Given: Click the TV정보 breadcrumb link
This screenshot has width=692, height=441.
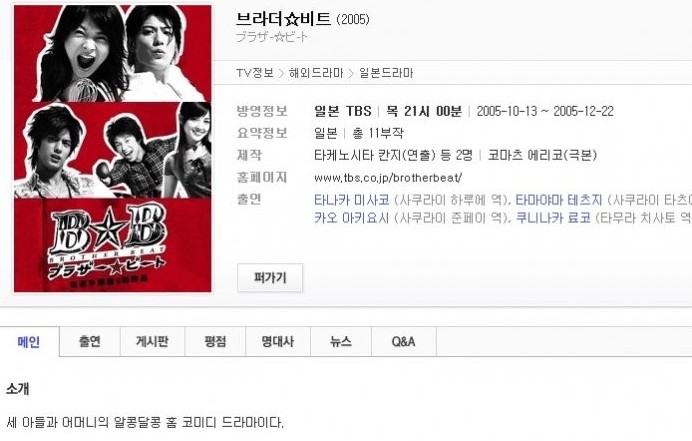Looking at the screenshot, I should point(255,73).
